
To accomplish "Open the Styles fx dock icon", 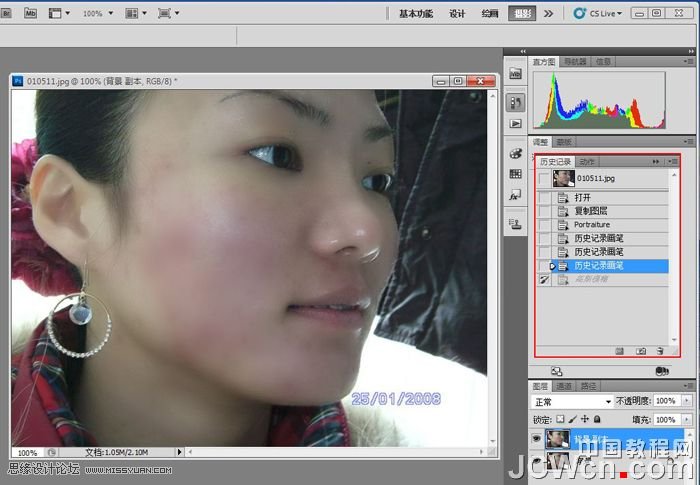I will pyautogui.click(x=515, y=195).
